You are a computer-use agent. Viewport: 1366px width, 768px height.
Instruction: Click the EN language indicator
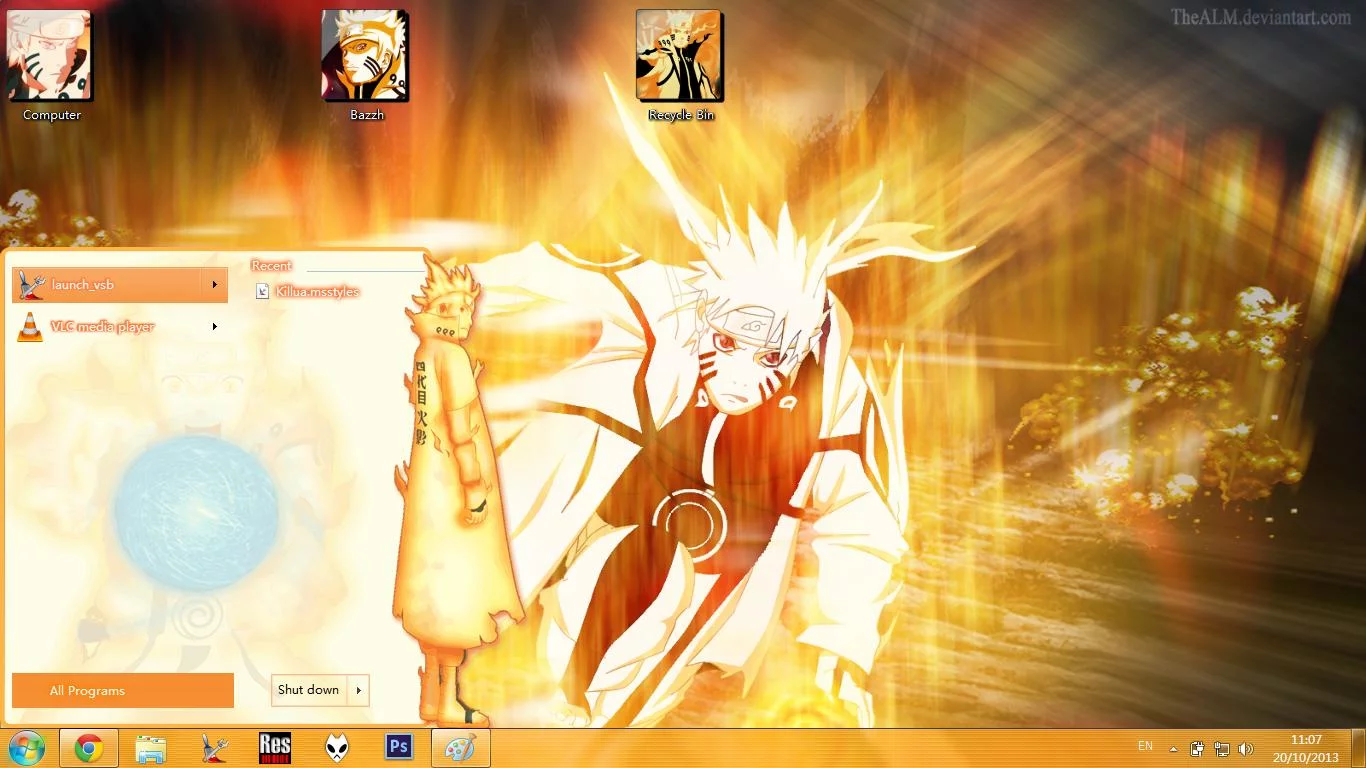(x=1145, y=746)
